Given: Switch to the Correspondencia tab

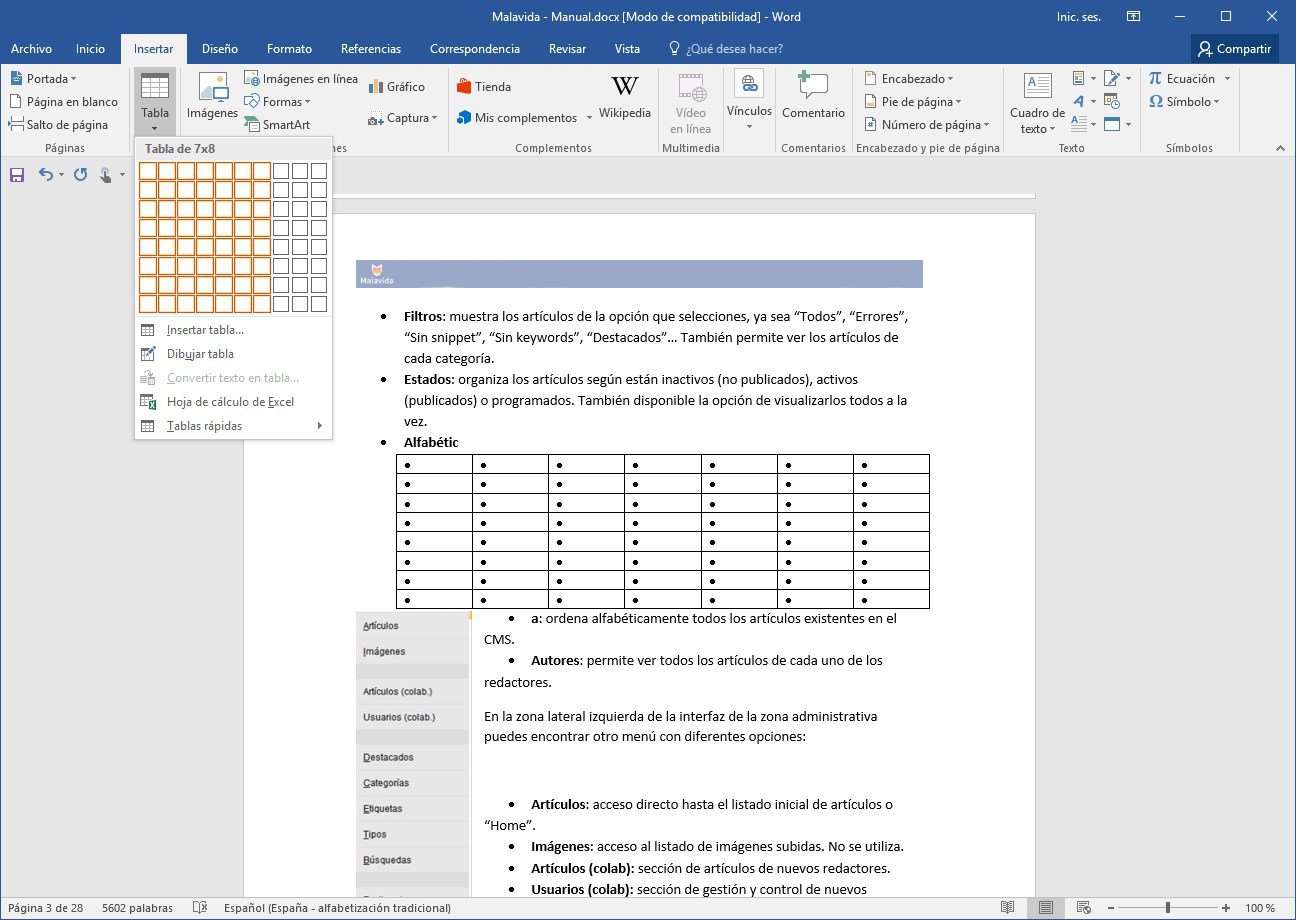Looking at the screenshot, I should click(x=475, y=48).
